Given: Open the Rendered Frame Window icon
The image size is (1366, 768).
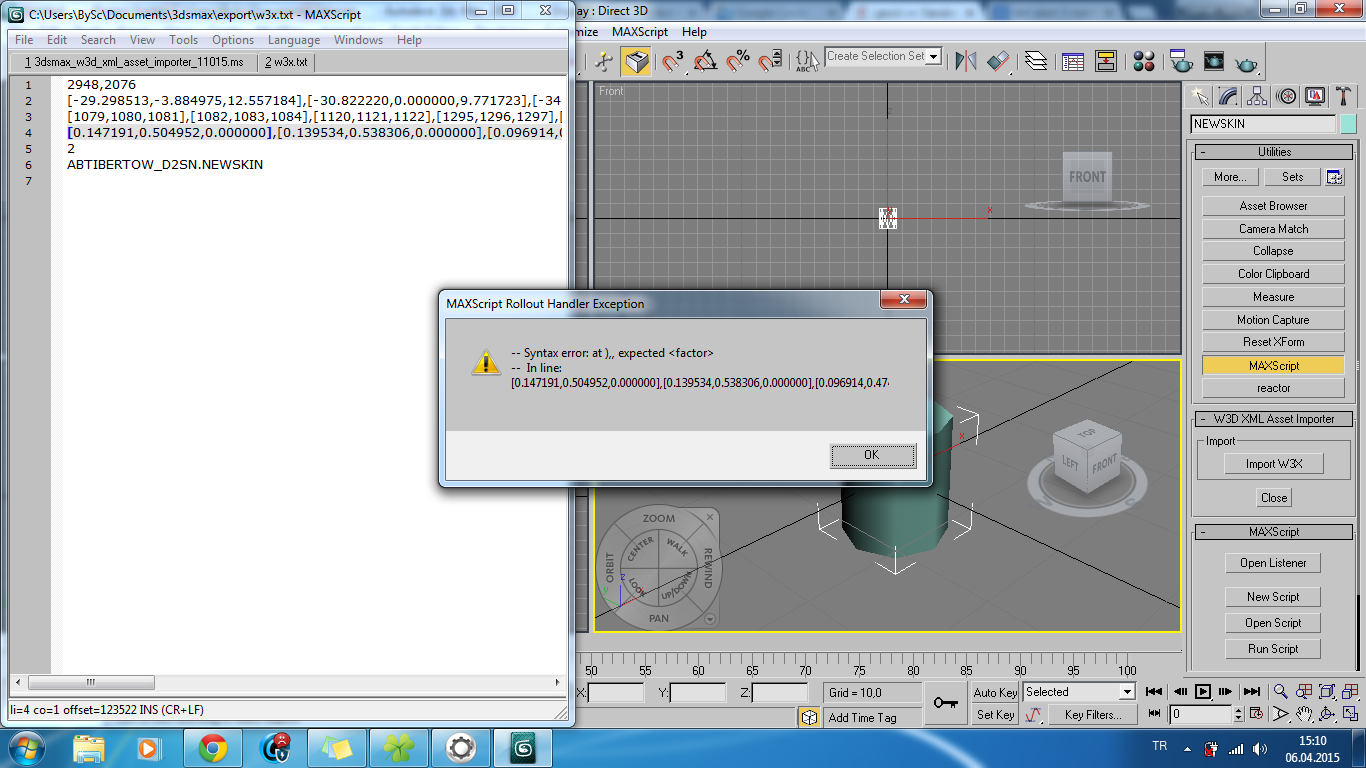Looking at the screenshot, I should pos(1213,62).
